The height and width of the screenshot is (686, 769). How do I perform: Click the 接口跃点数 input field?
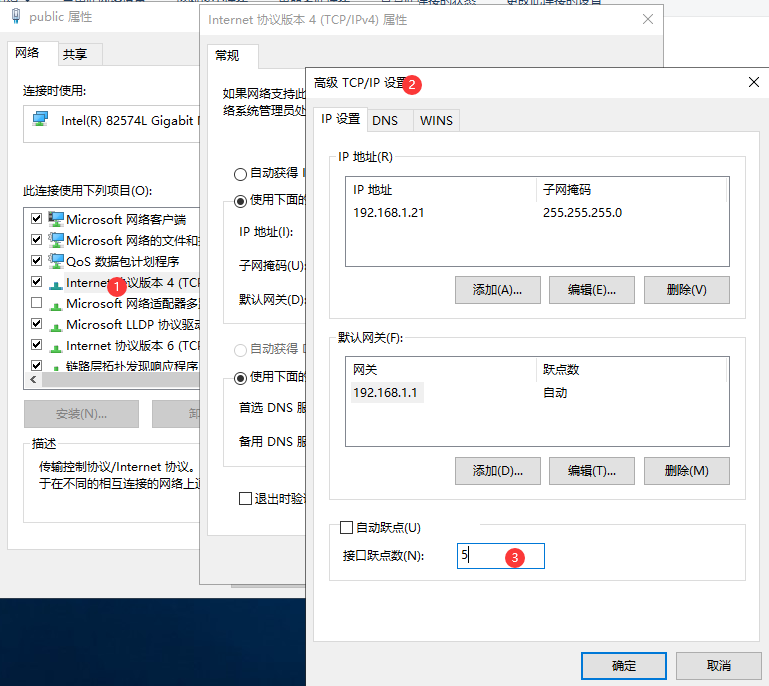[x=500, y=556]
